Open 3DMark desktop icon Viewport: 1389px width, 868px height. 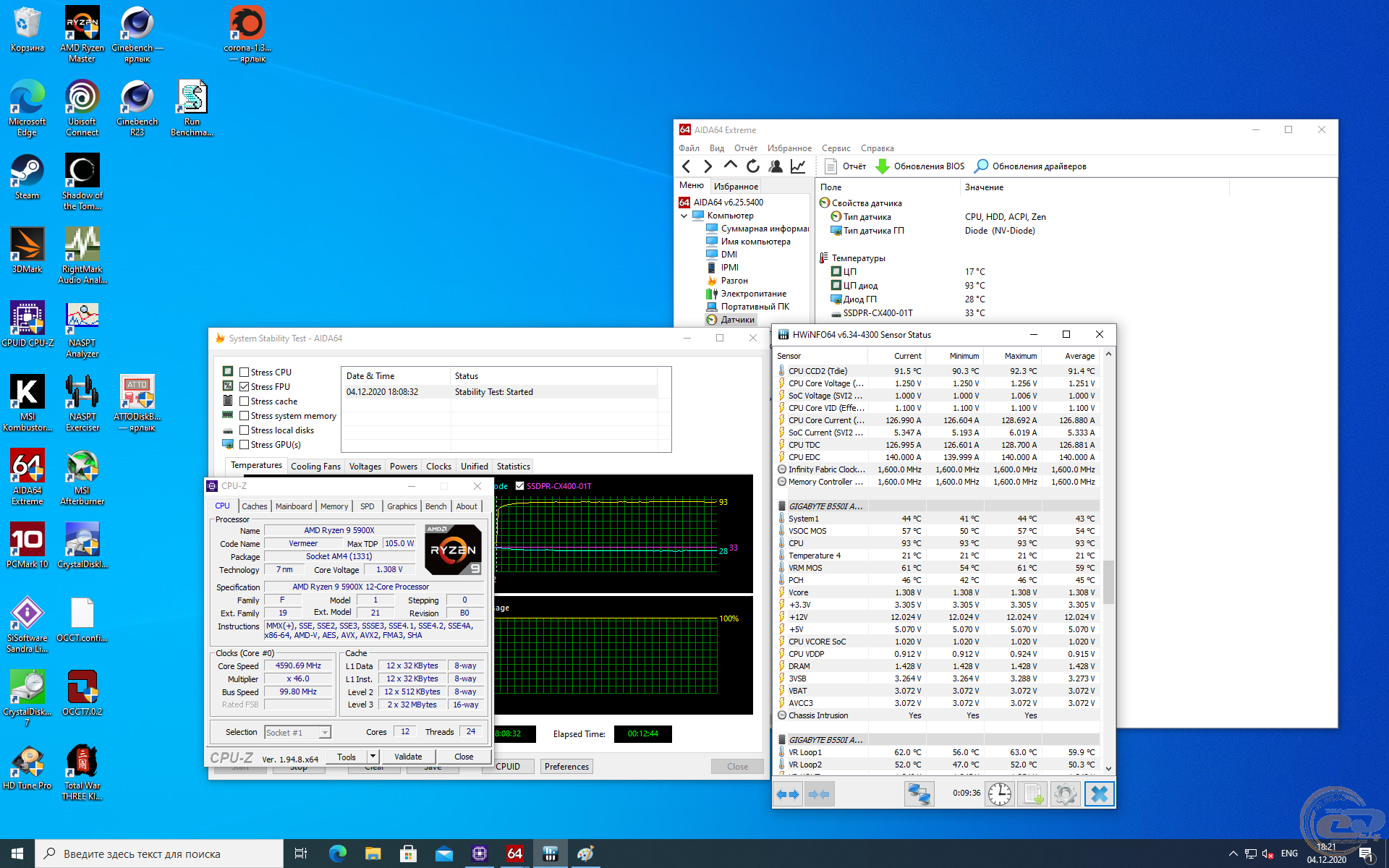coord(27,250)
